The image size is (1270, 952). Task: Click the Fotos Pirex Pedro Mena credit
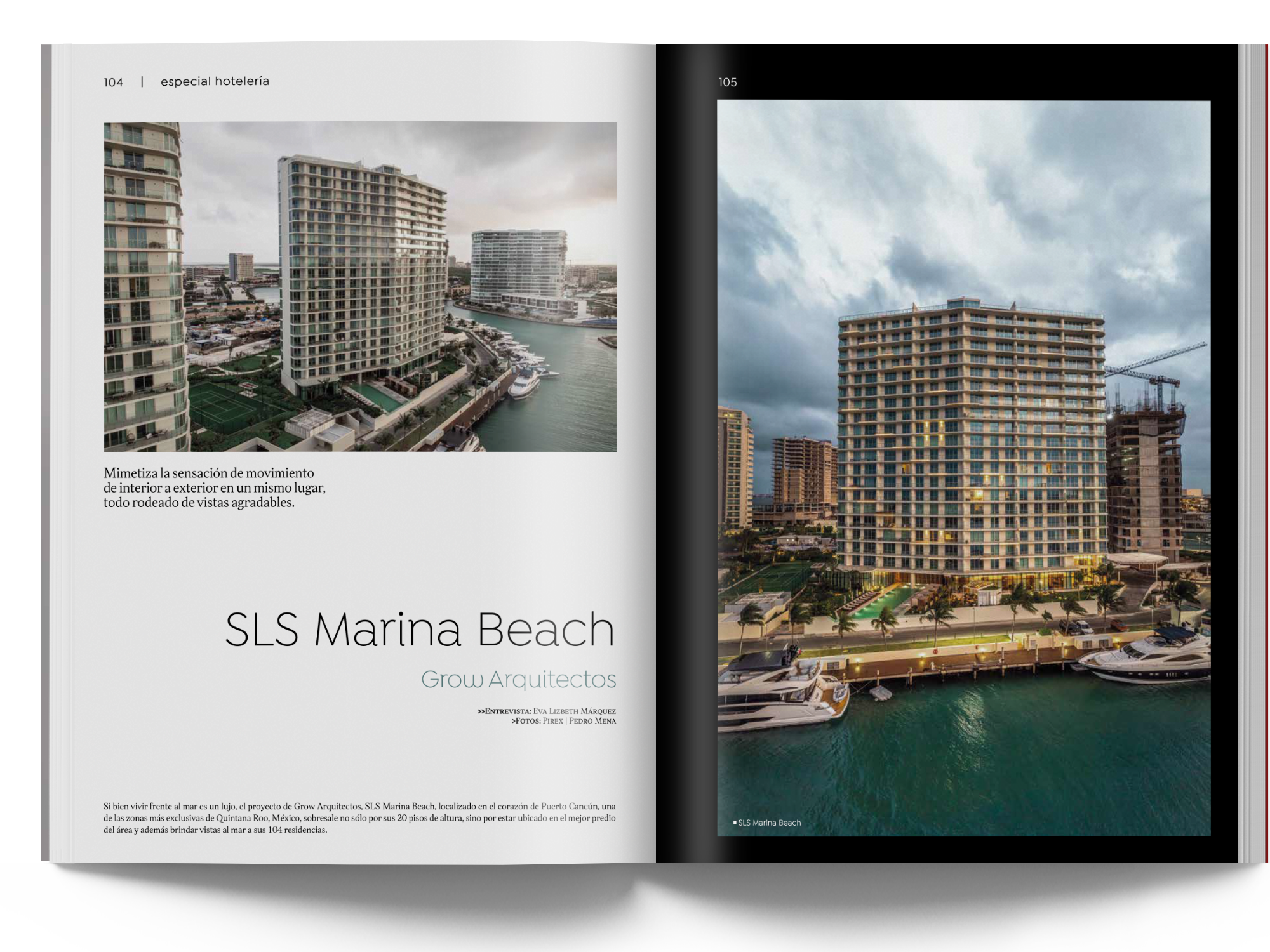tap(563, 721)
